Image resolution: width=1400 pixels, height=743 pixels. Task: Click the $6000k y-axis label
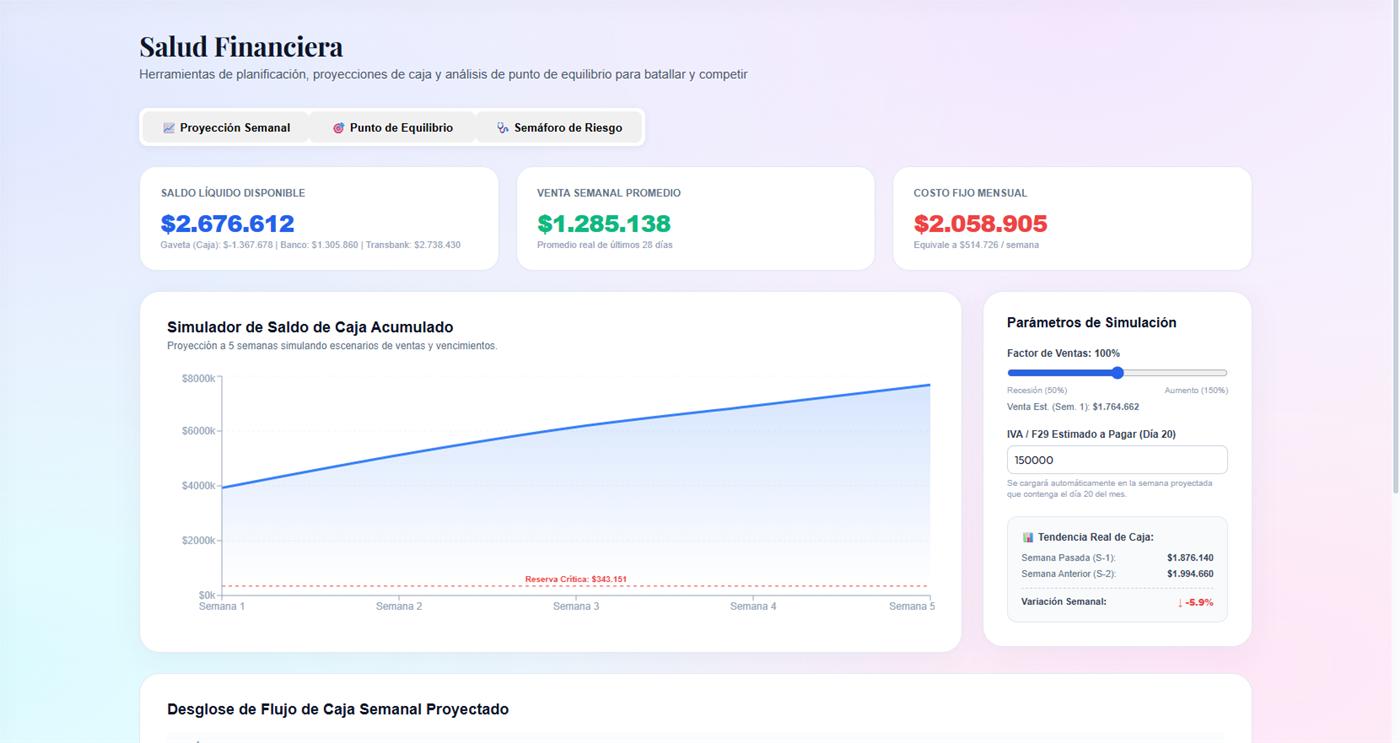(198, 431)
